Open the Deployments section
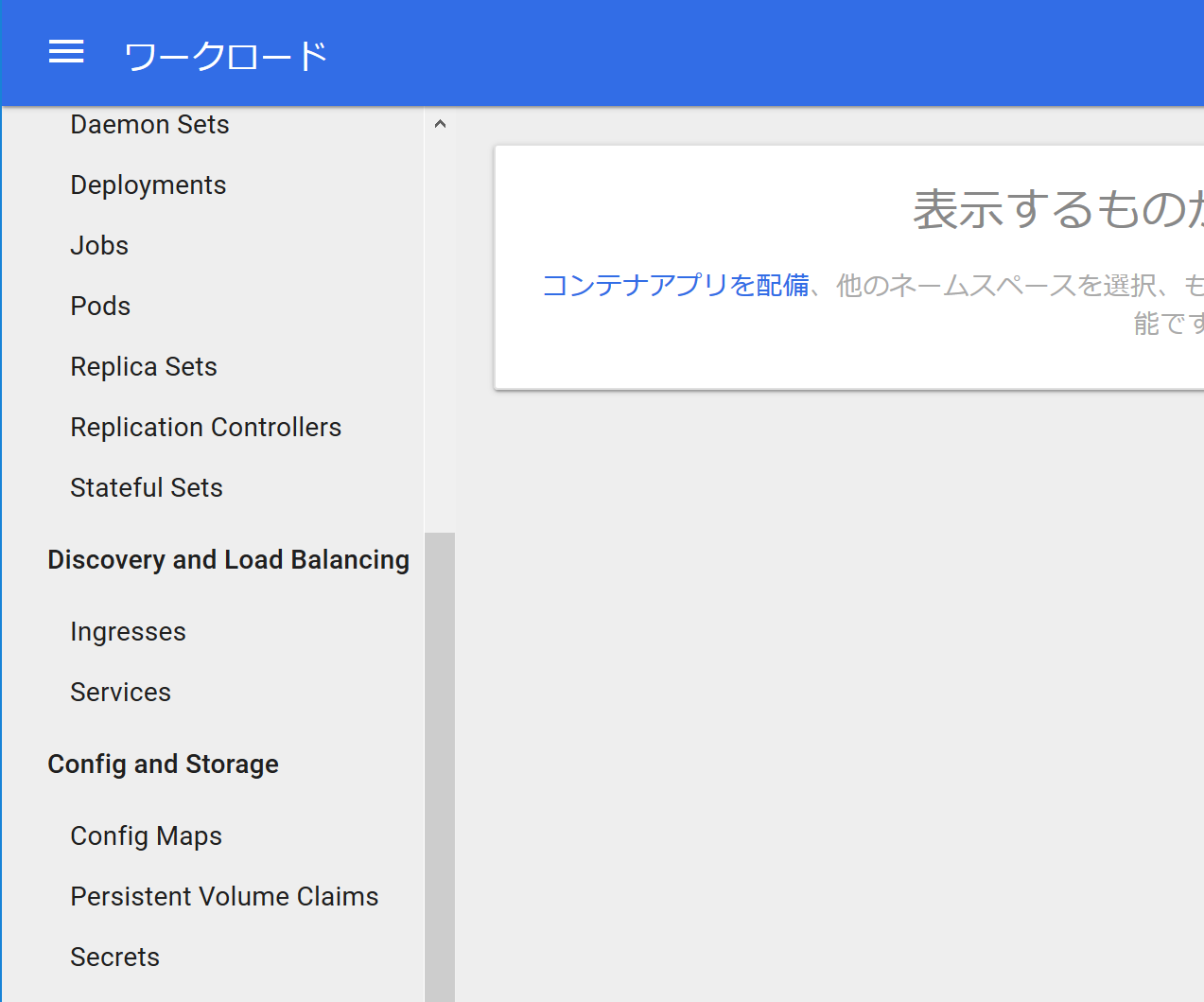The width and height of the screenshot is (1204, 1002). pyautogui.click(x=148, y=185)
